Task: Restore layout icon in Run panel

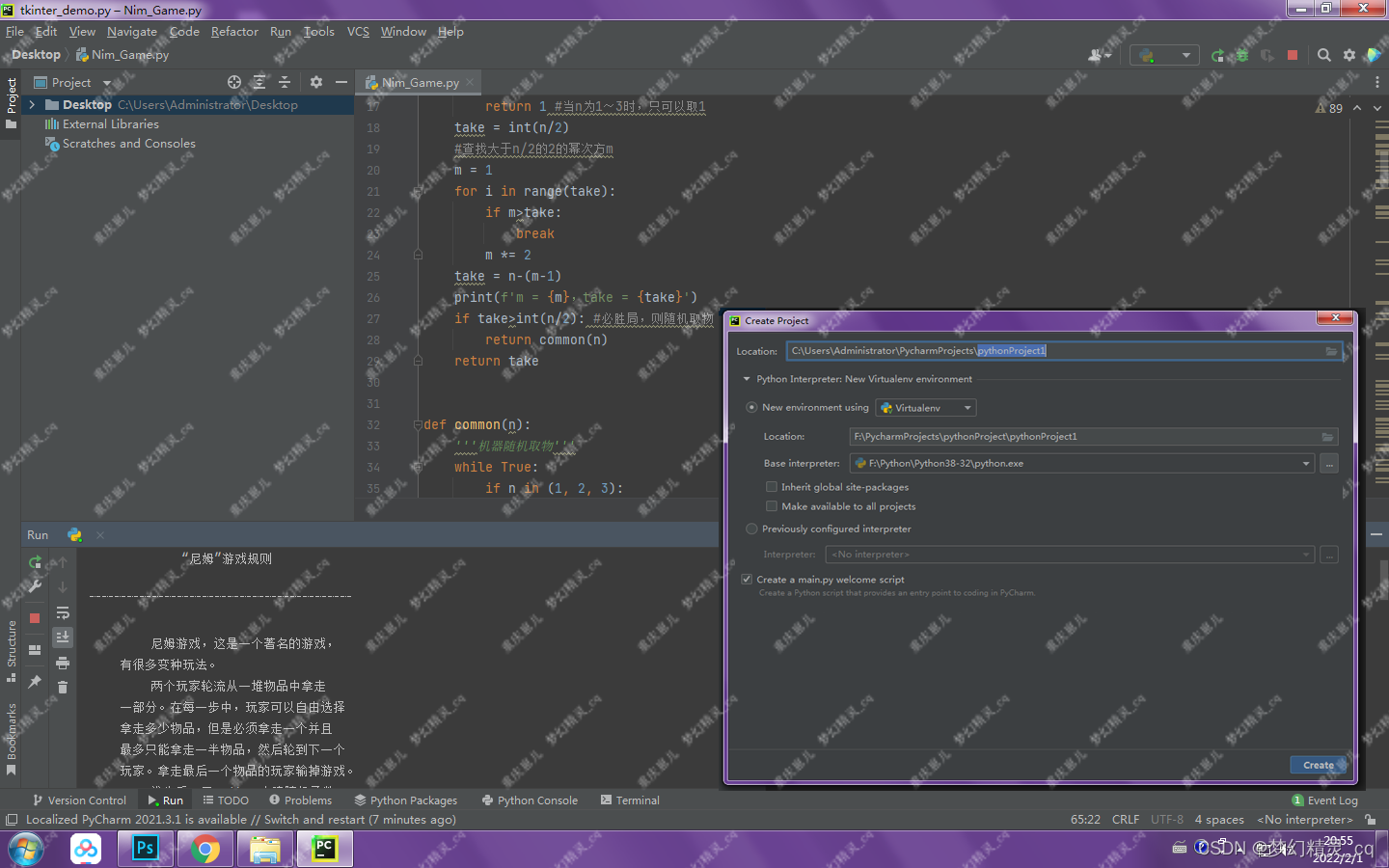Action: (x=35, y=650)
